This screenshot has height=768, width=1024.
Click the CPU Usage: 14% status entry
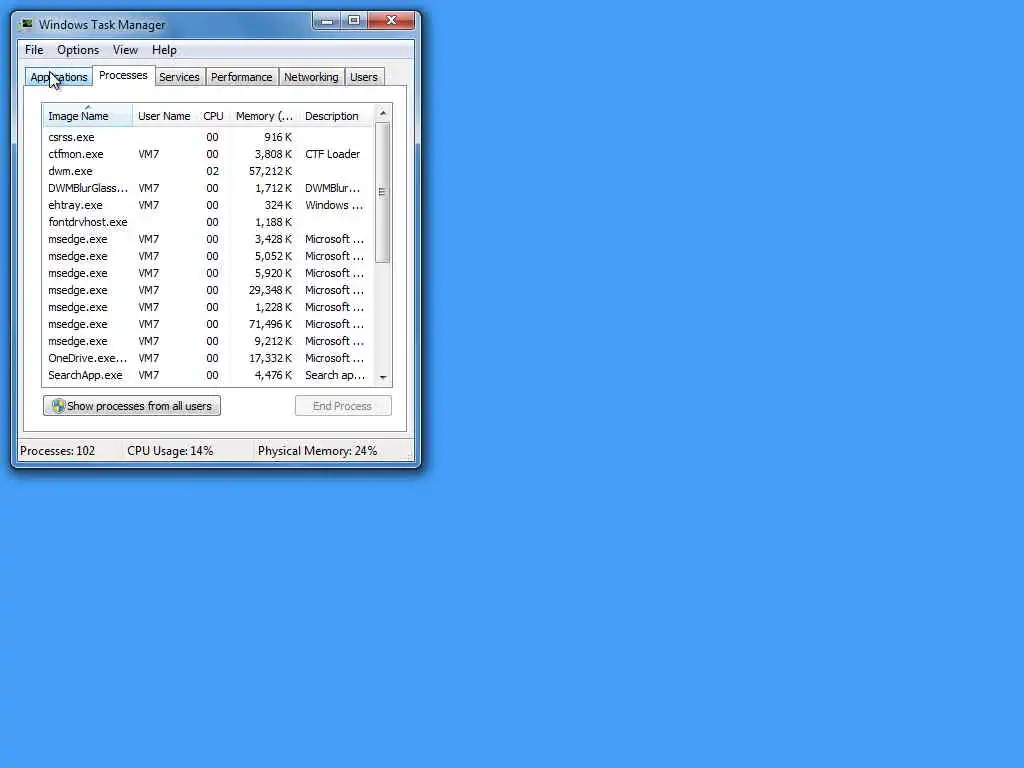170,451
